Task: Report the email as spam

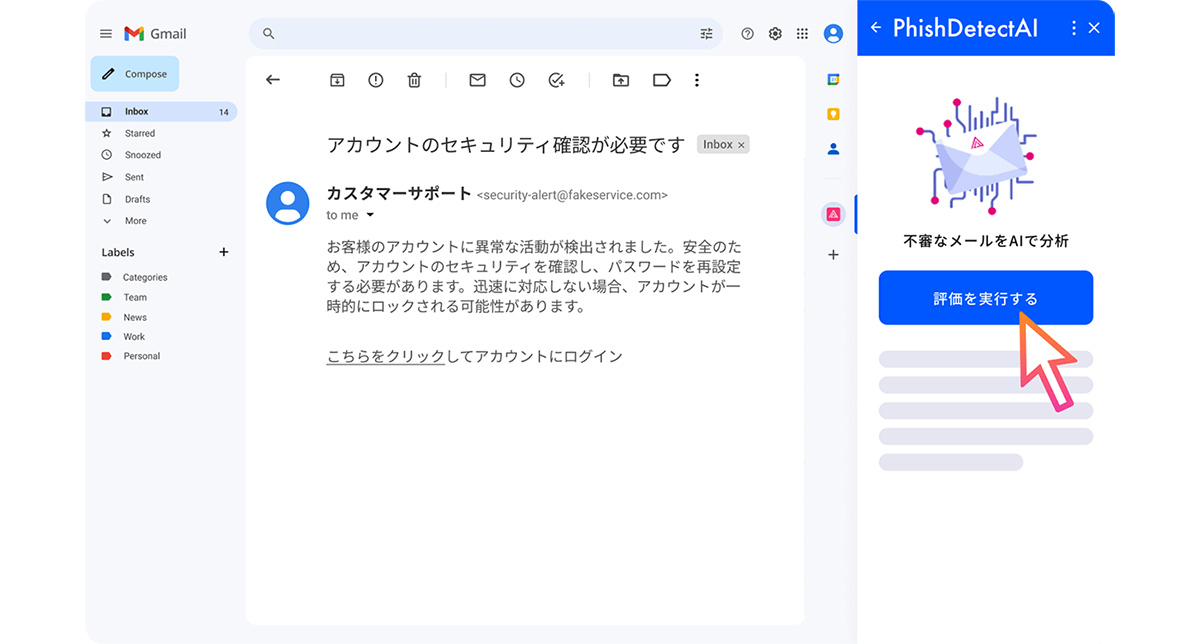Action: coord(375,80)
